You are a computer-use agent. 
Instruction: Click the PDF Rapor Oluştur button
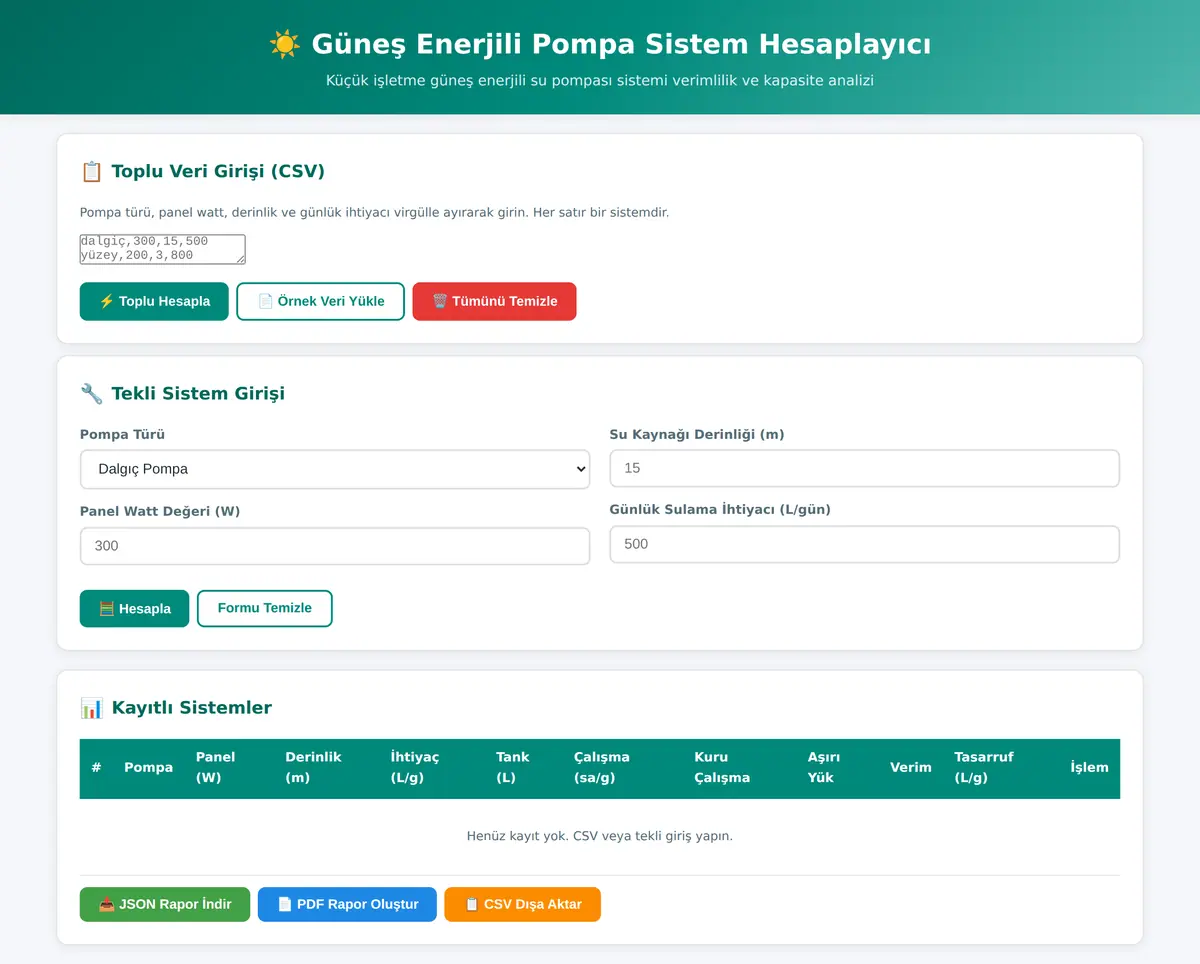pos(347,904)
